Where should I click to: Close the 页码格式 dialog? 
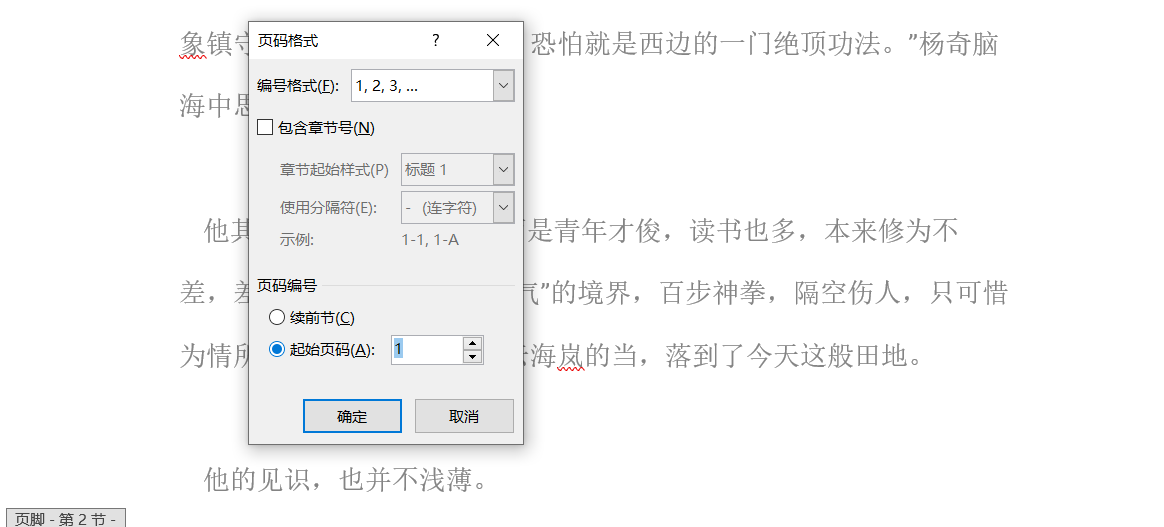point(493,41)
